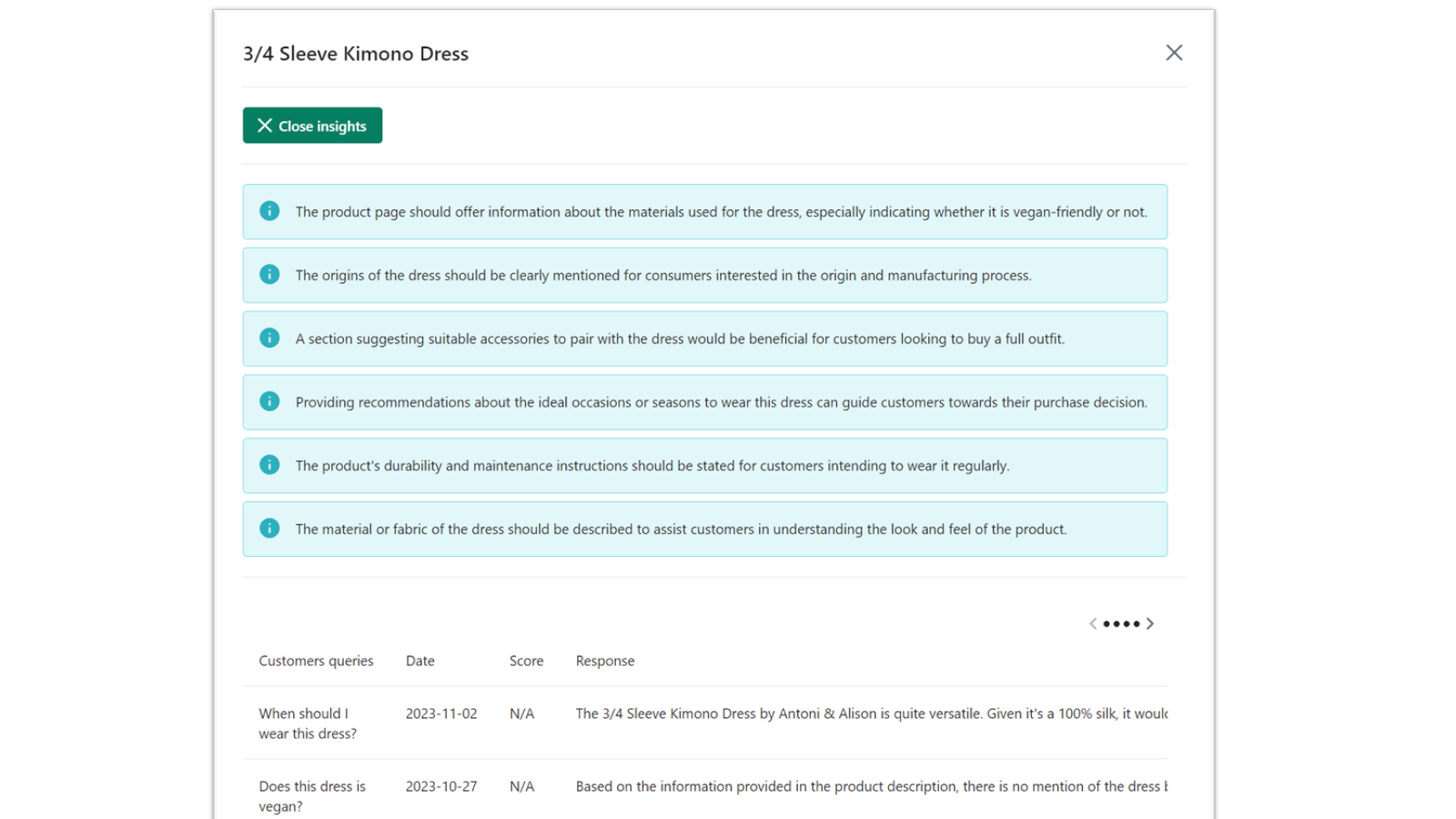This screenshot has width=1456, height=819.
Task: Click the Close insights button
Action: [x=312, y=126]
